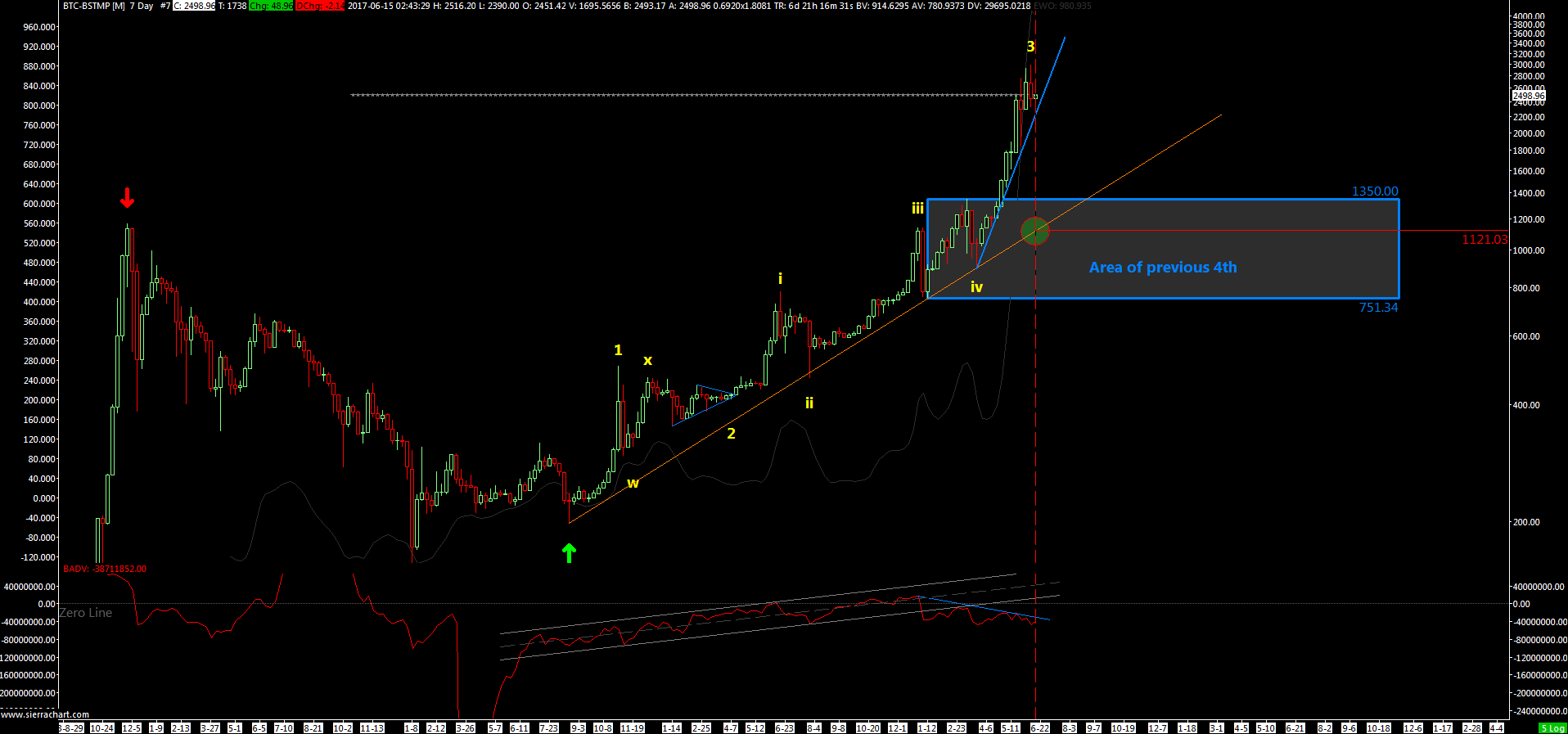Click the 'DV: 29695.0218' header value
The height and width of the screenshot is (734, 1568).
tap(998, 6)
